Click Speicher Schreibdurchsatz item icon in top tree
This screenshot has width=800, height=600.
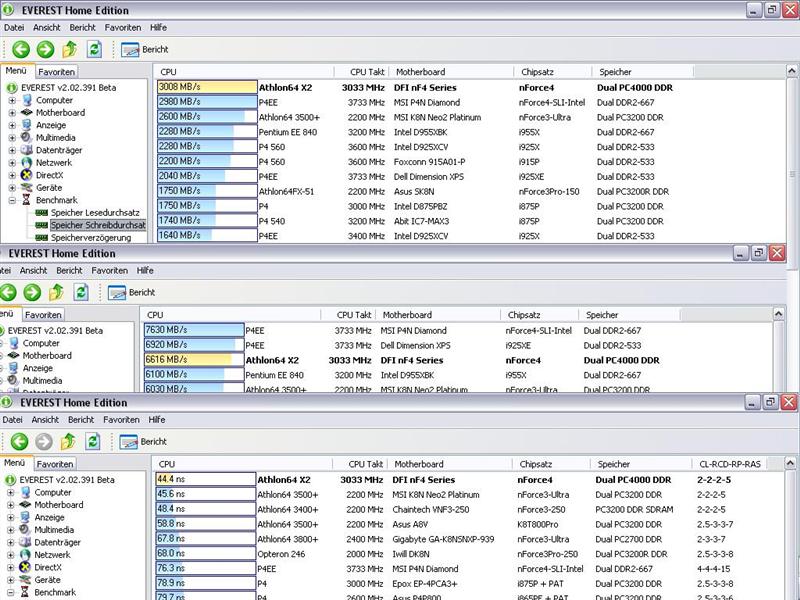41,225
